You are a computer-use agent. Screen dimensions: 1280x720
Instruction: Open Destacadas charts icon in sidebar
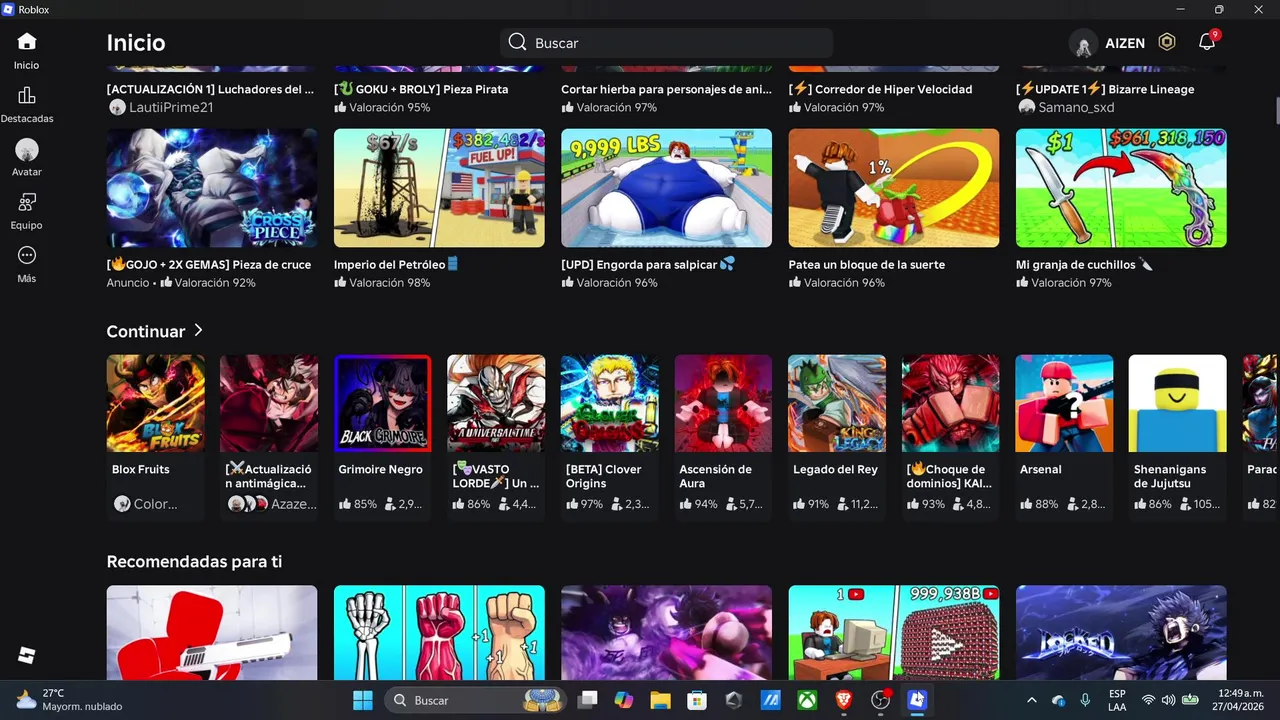[27, 96]
